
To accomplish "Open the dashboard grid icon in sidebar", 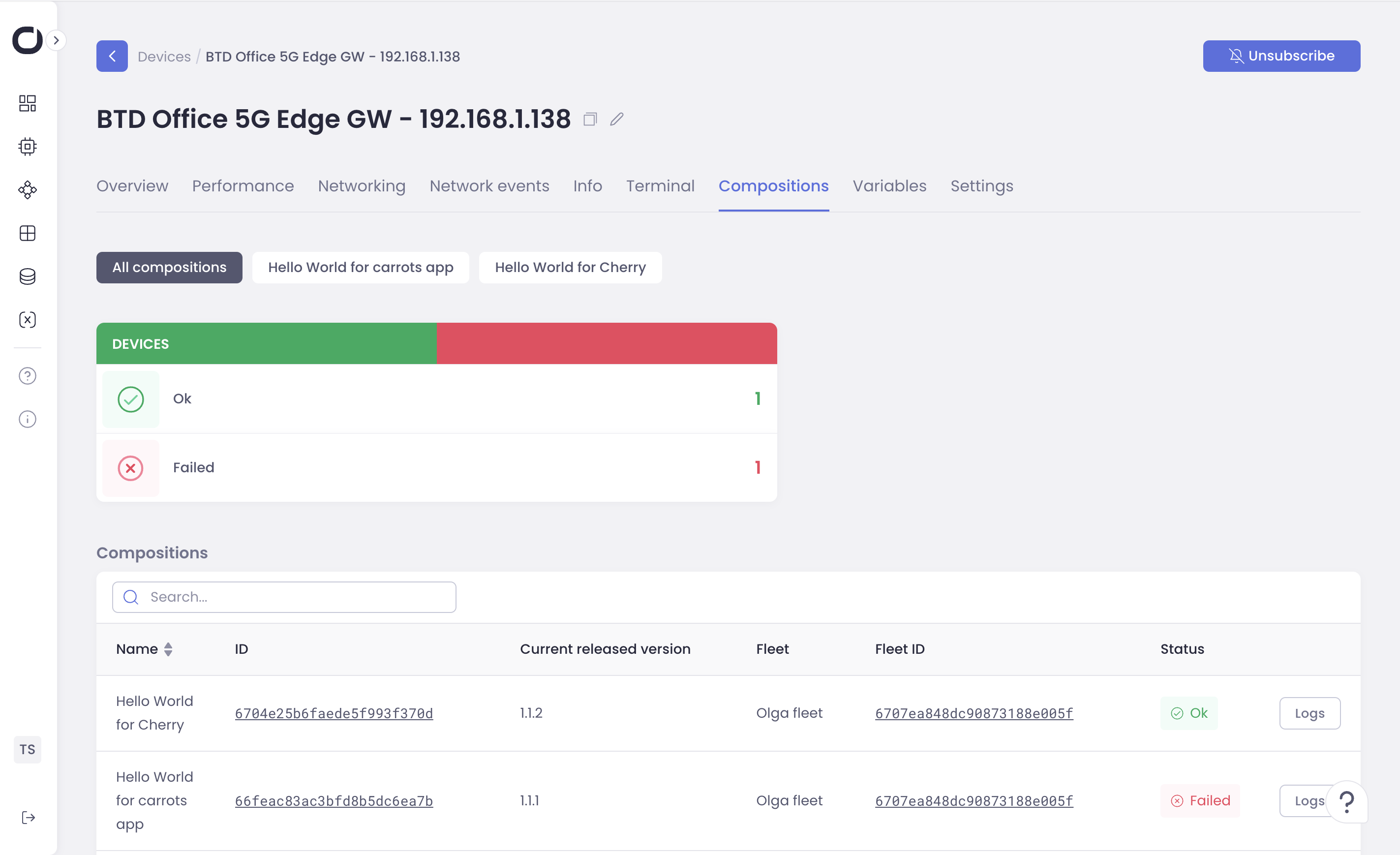I will [x=27, y=103].
